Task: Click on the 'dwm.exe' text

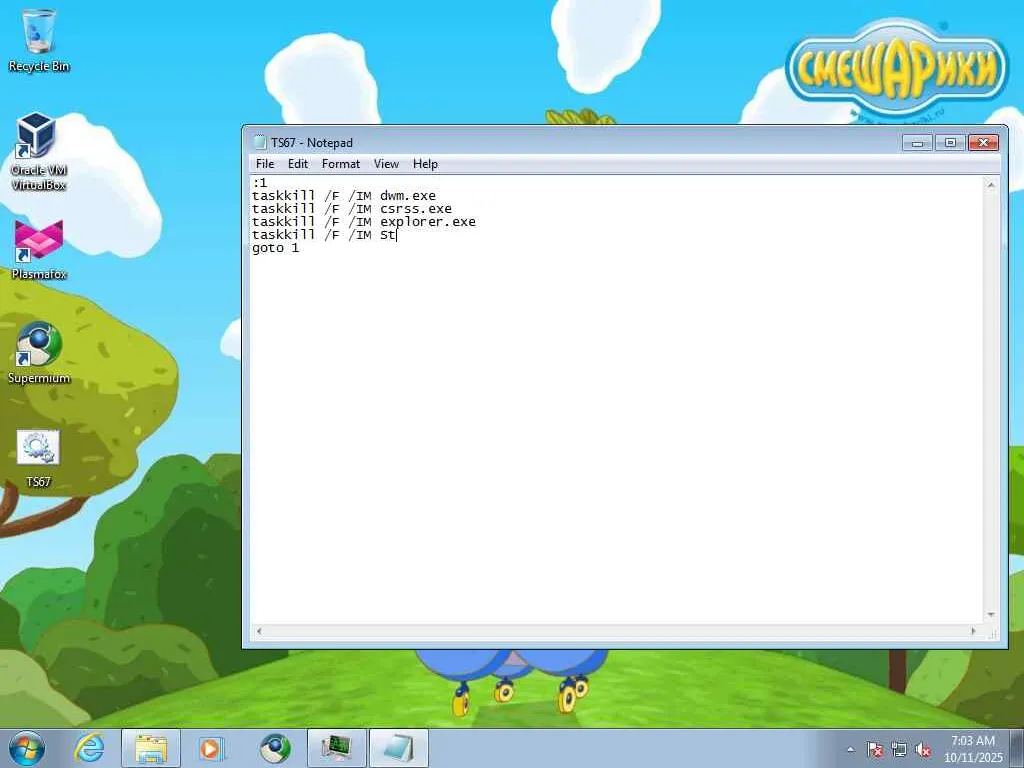Action: click(x=408, y=196)
